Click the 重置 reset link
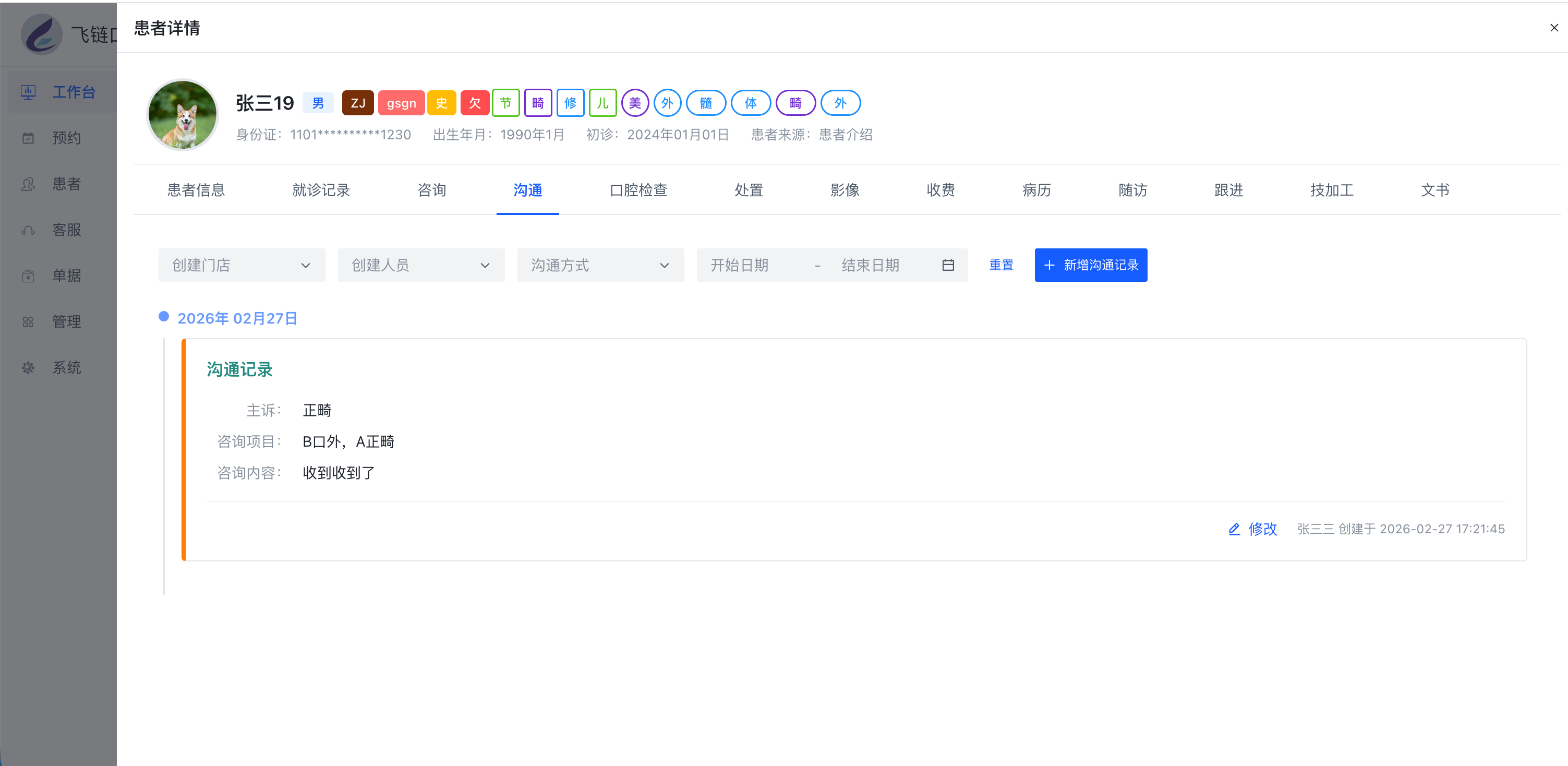The width and height of the screenshot is (1568, 766). [1002, 265]
